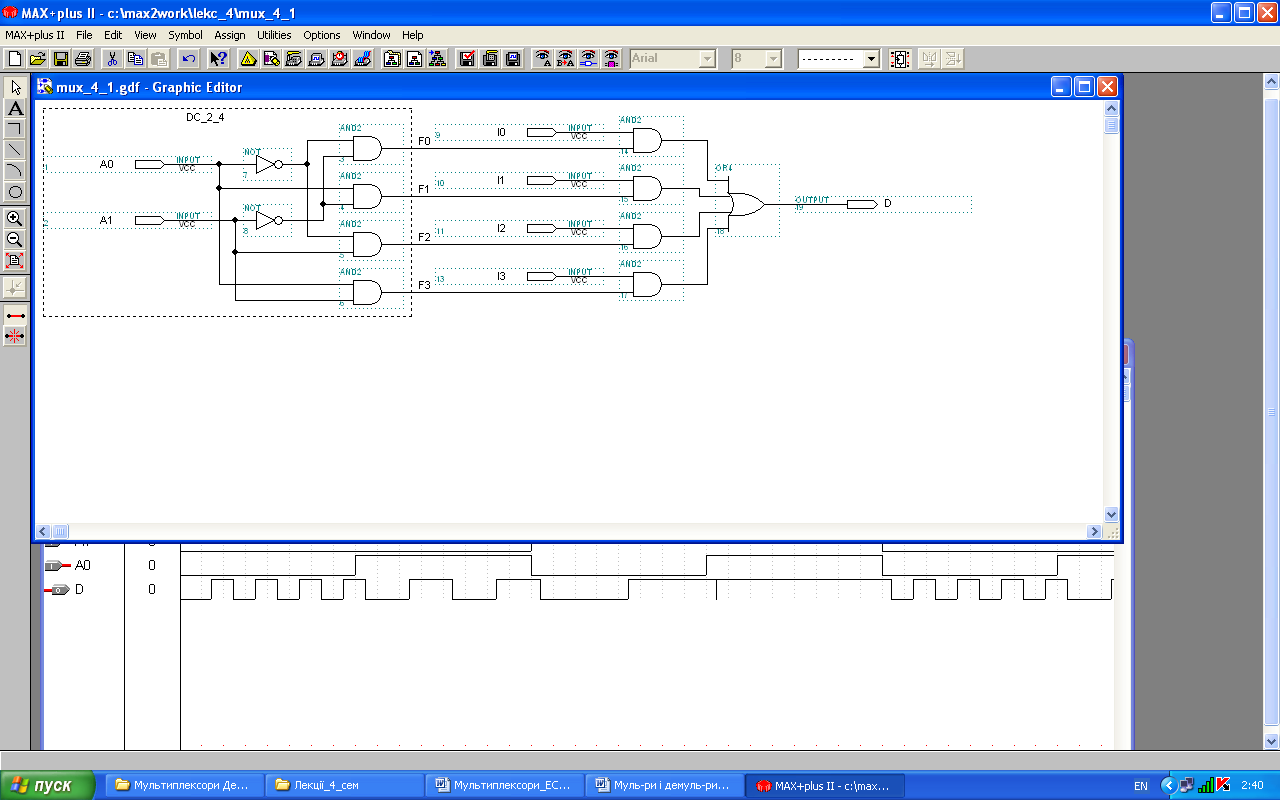Select the OR4 gate symbol
Viewport: 1280px width, 800px height.
pyautogui.click(x=746, y=204)
